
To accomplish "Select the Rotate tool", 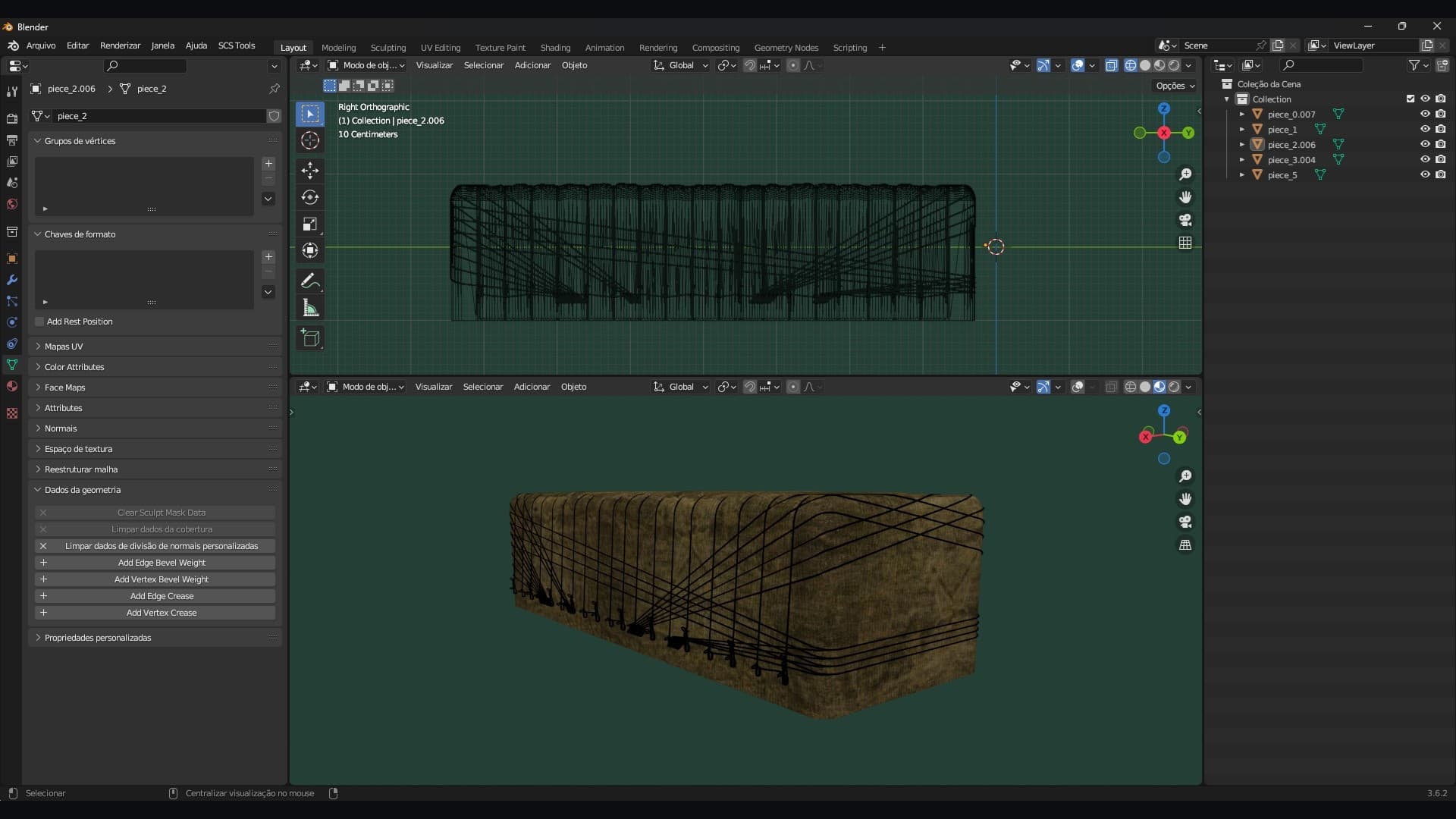I will (x=309, y=197).
